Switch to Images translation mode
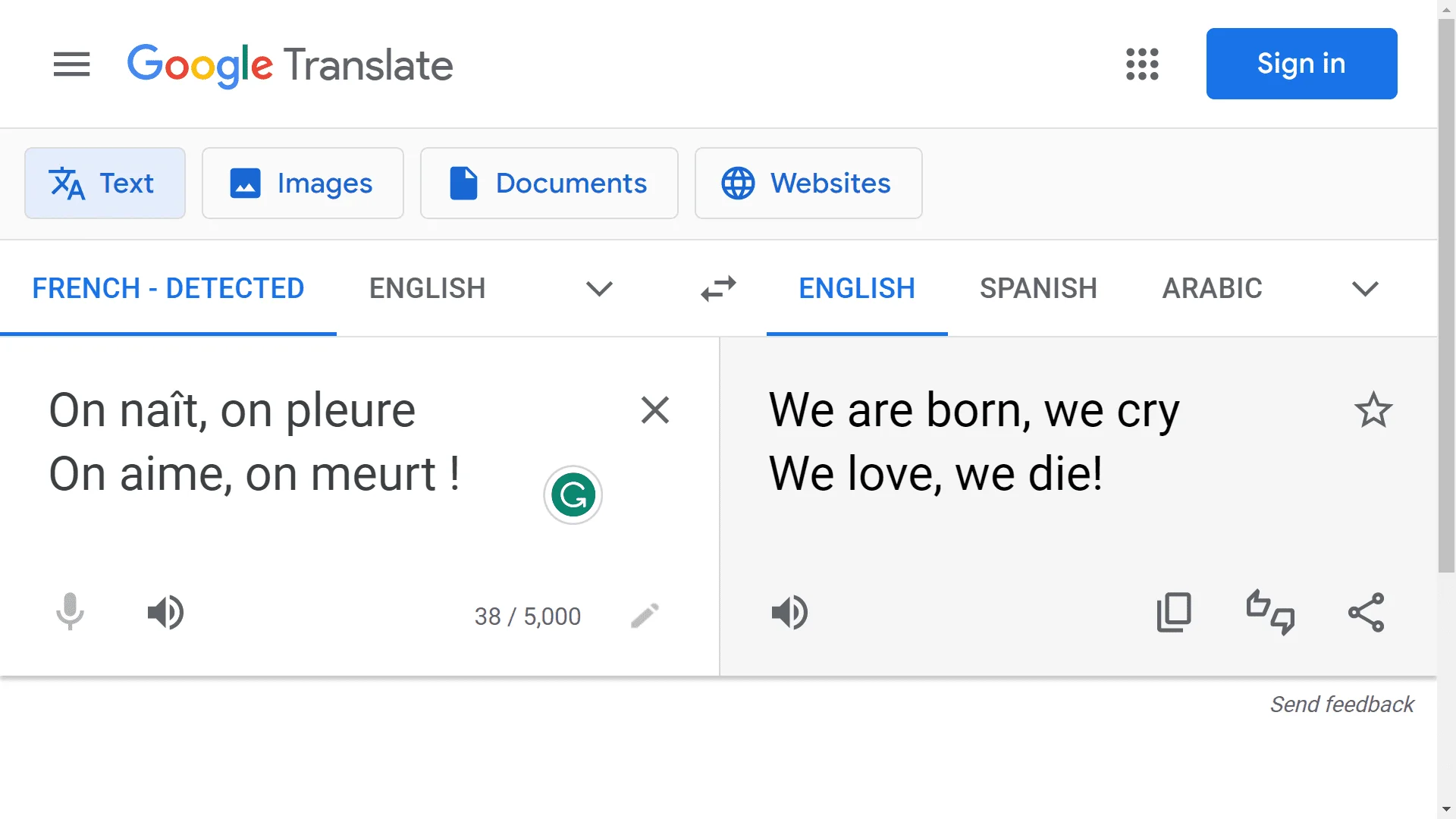 click(303, 183)
